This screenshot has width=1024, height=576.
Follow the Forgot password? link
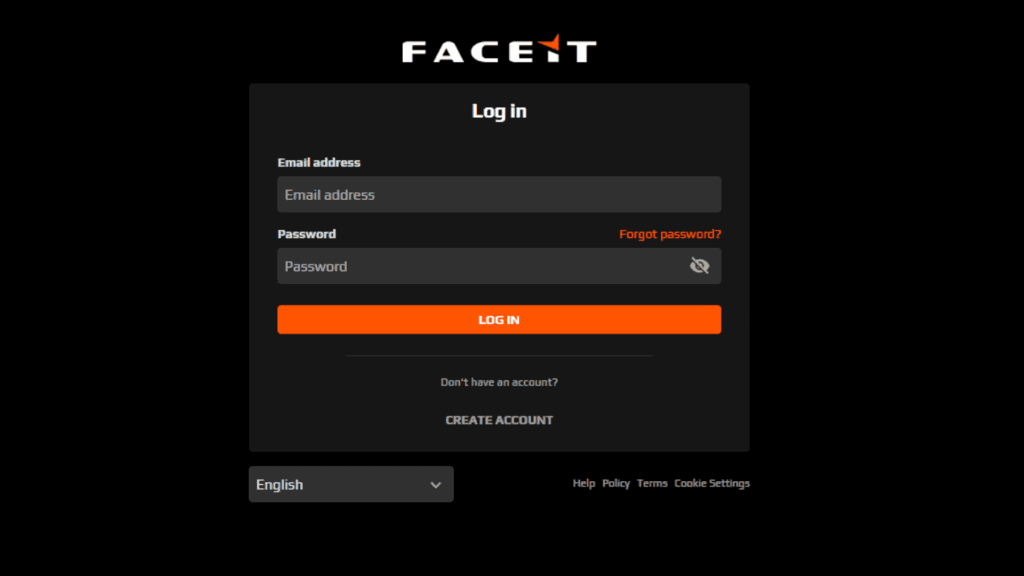point(669,233)
